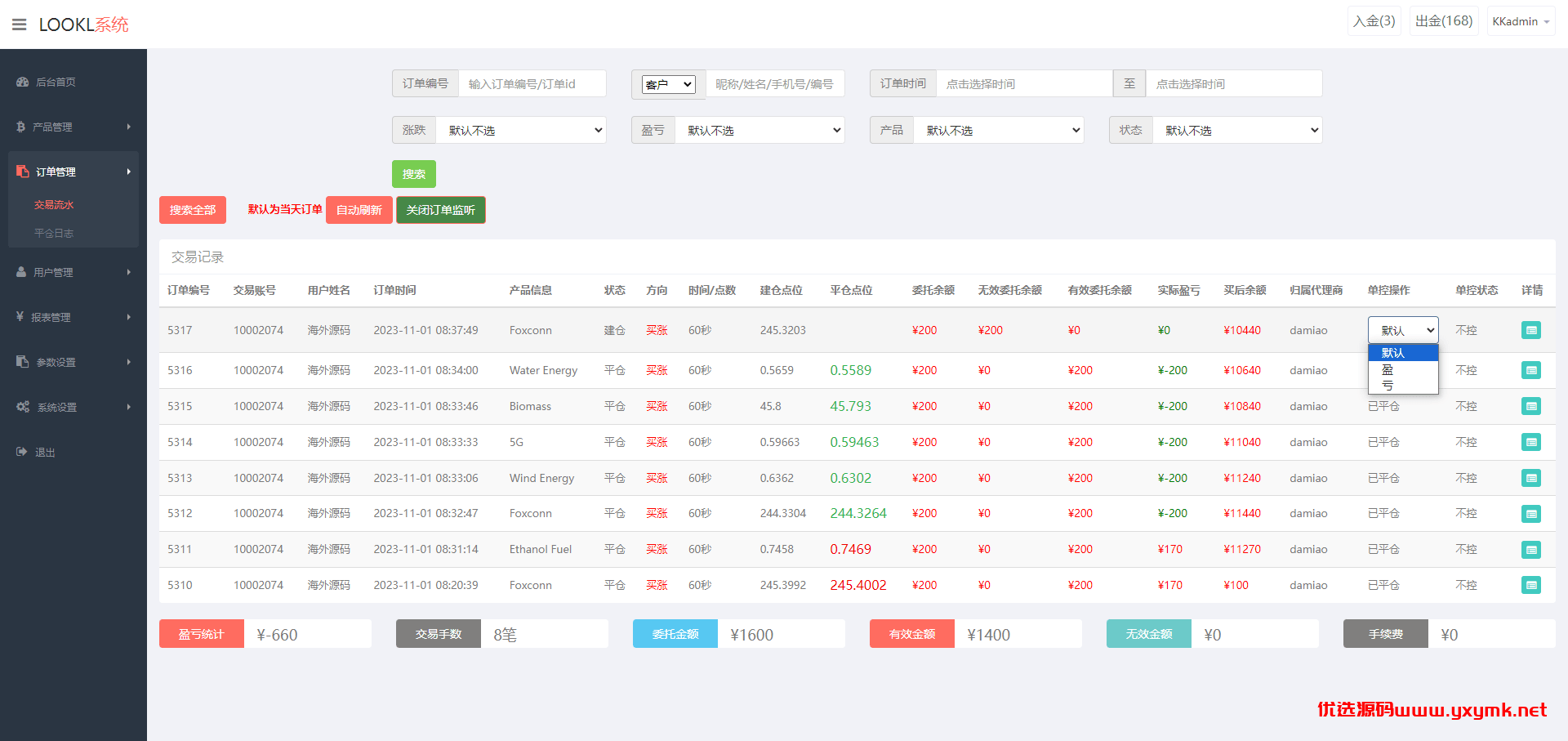Open the 产品 filter dropdown
Screen dimensions: 1568x741
tap(999, 130)
